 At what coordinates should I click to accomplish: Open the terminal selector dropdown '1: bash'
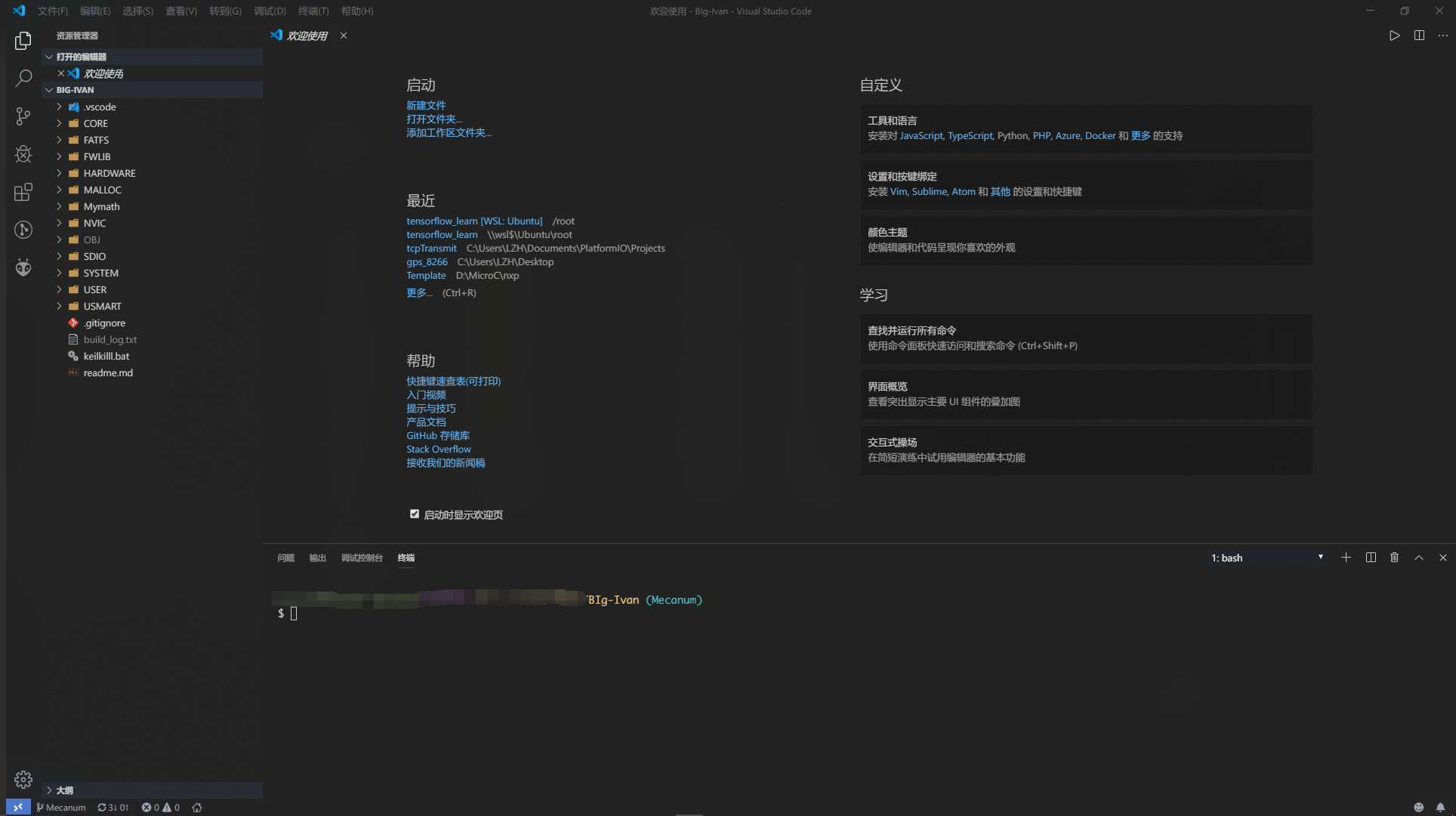pyautogui.click(x=1268, y=558)
